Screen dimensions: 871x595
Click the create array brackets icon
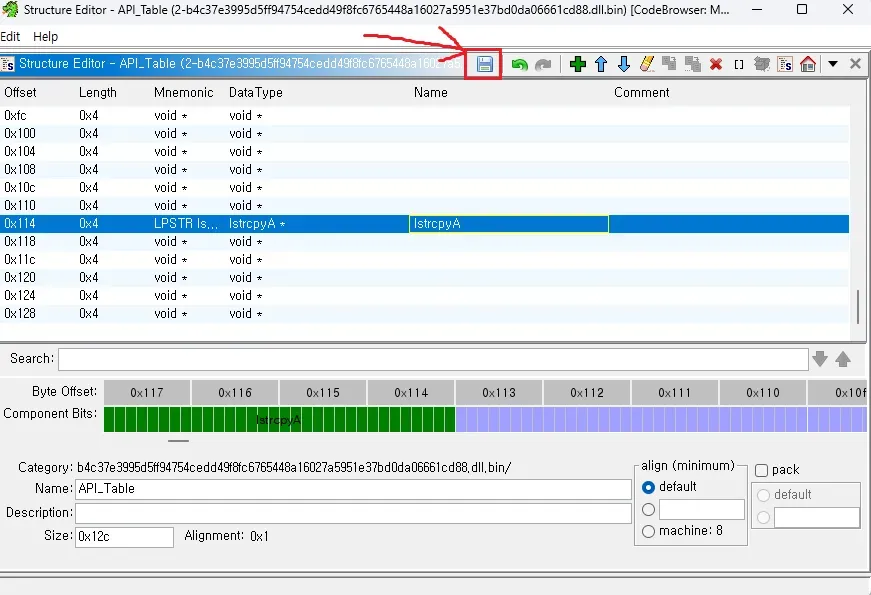tap(739, 64)
